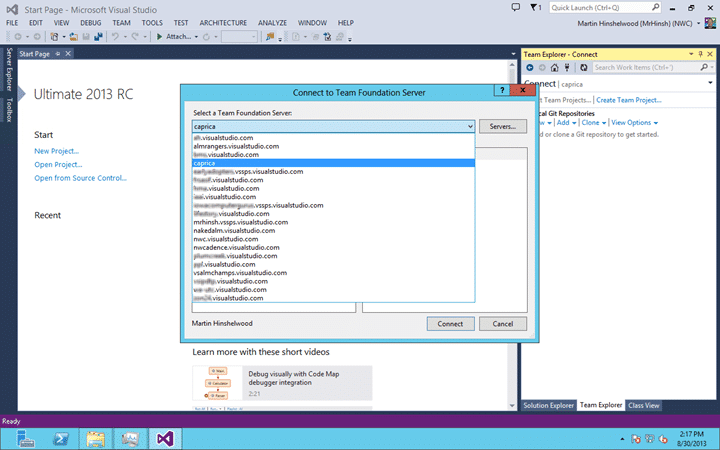Open the New Project icon dropdown arrow
Image resolution: width=720 pixels, height=450 pixels.
coord(63,37)
